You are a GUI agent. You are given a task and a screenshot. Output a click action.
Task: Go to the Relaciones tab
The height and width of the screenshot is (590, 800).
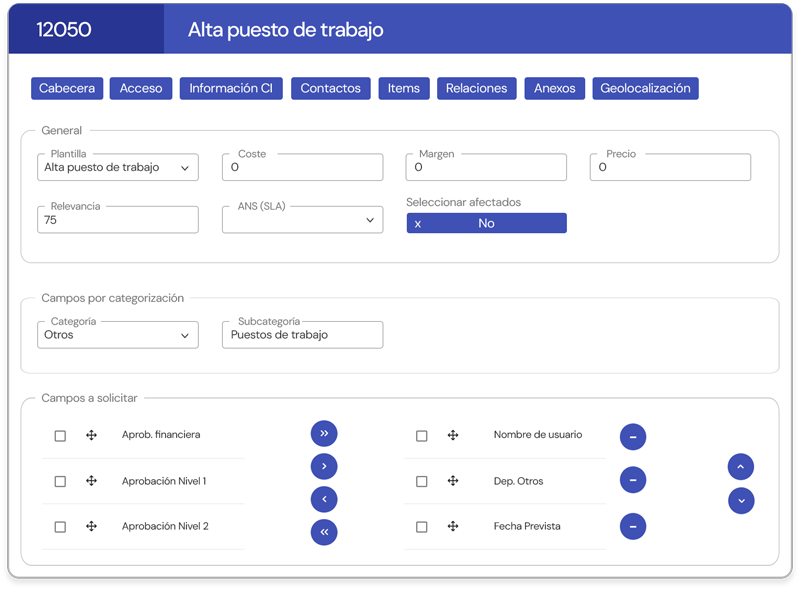coord(477,88)
